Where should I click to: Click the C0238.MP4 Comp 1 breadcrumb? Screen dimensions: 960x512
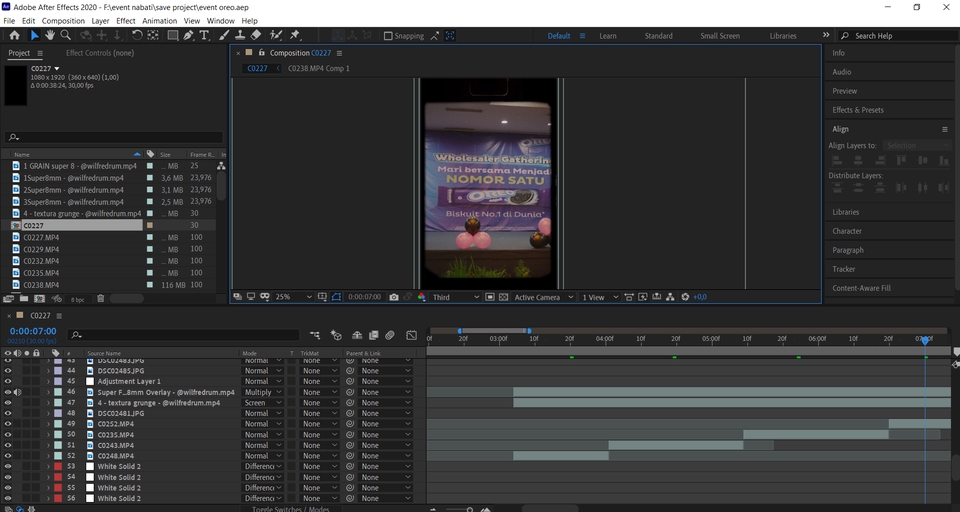pyautogui.click(x=318, y=69)
